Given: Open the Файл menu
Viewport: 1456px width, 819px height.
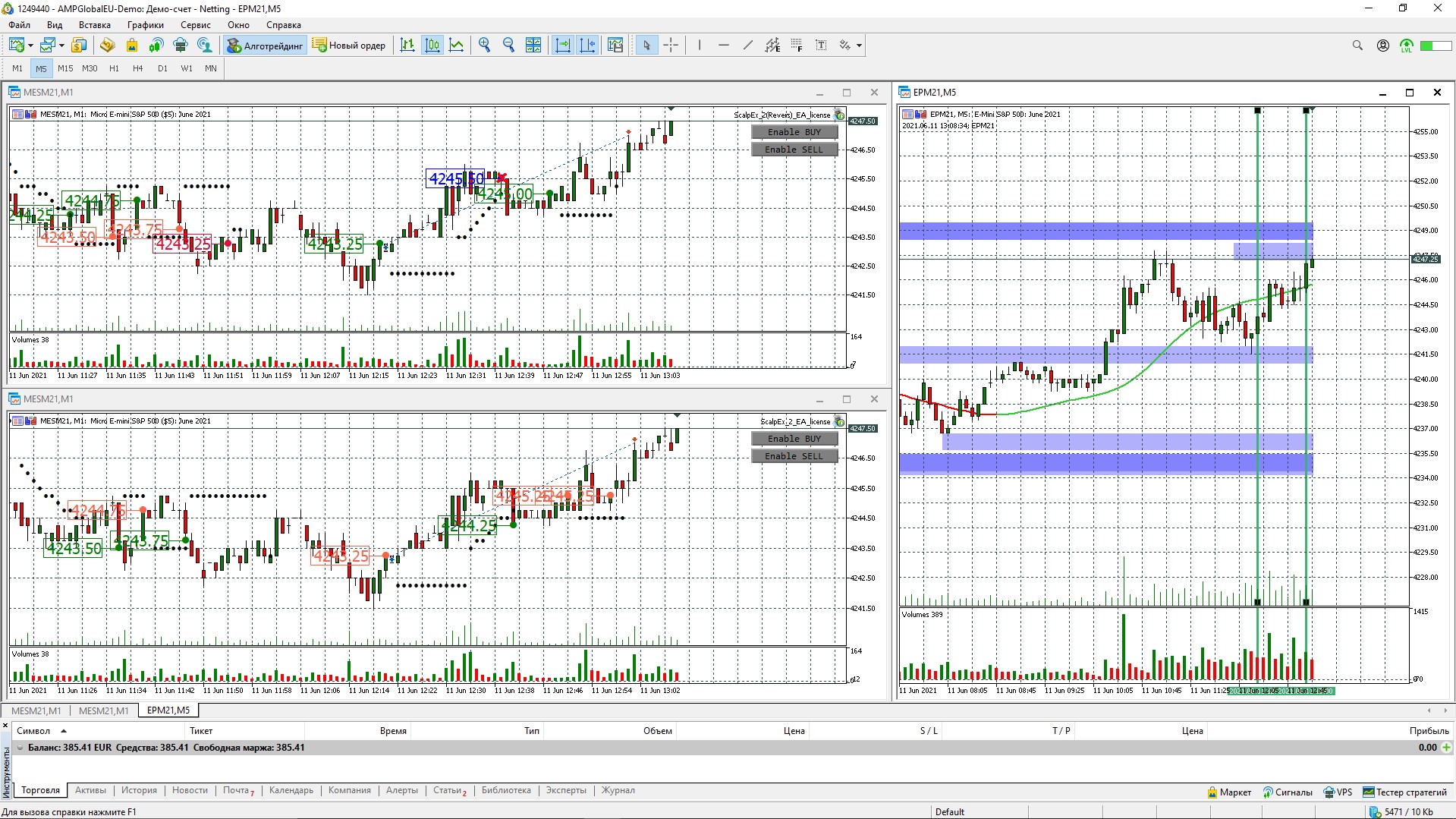Looking at the screenshot, I should [x=20, y=25].
